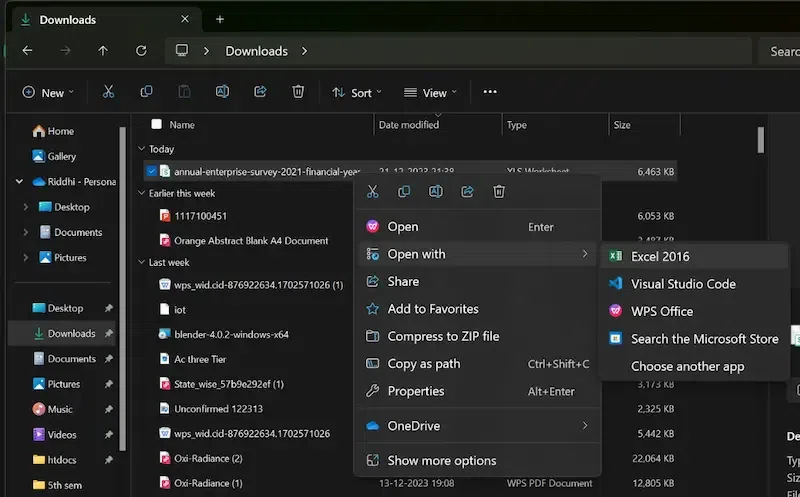Viewport: 800px width, 497px height.
Task: Click the Delete icon in the context menu top row
Action: click(499, 191)
